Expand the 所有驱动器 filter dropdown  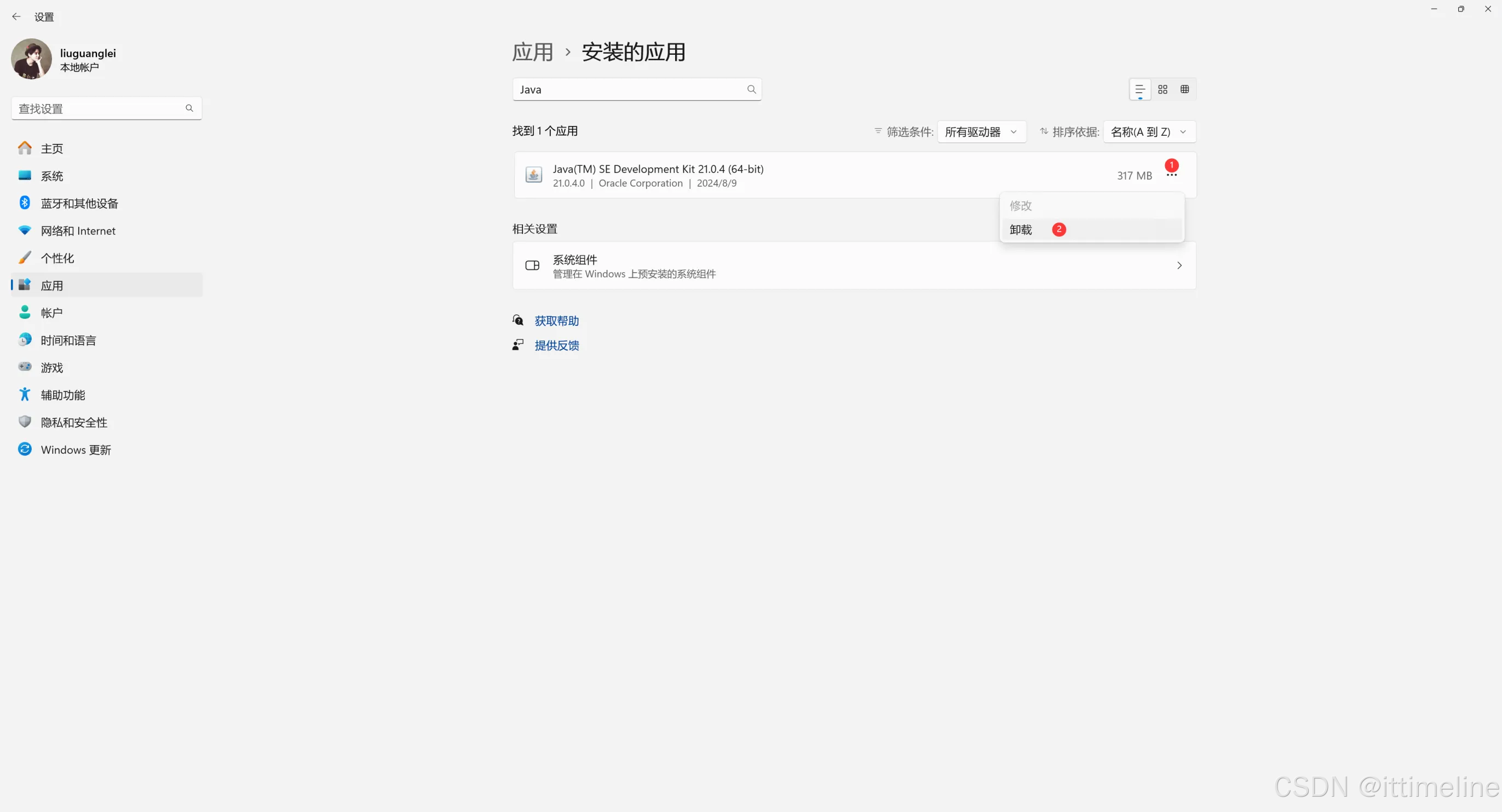(x=981, y=132)
